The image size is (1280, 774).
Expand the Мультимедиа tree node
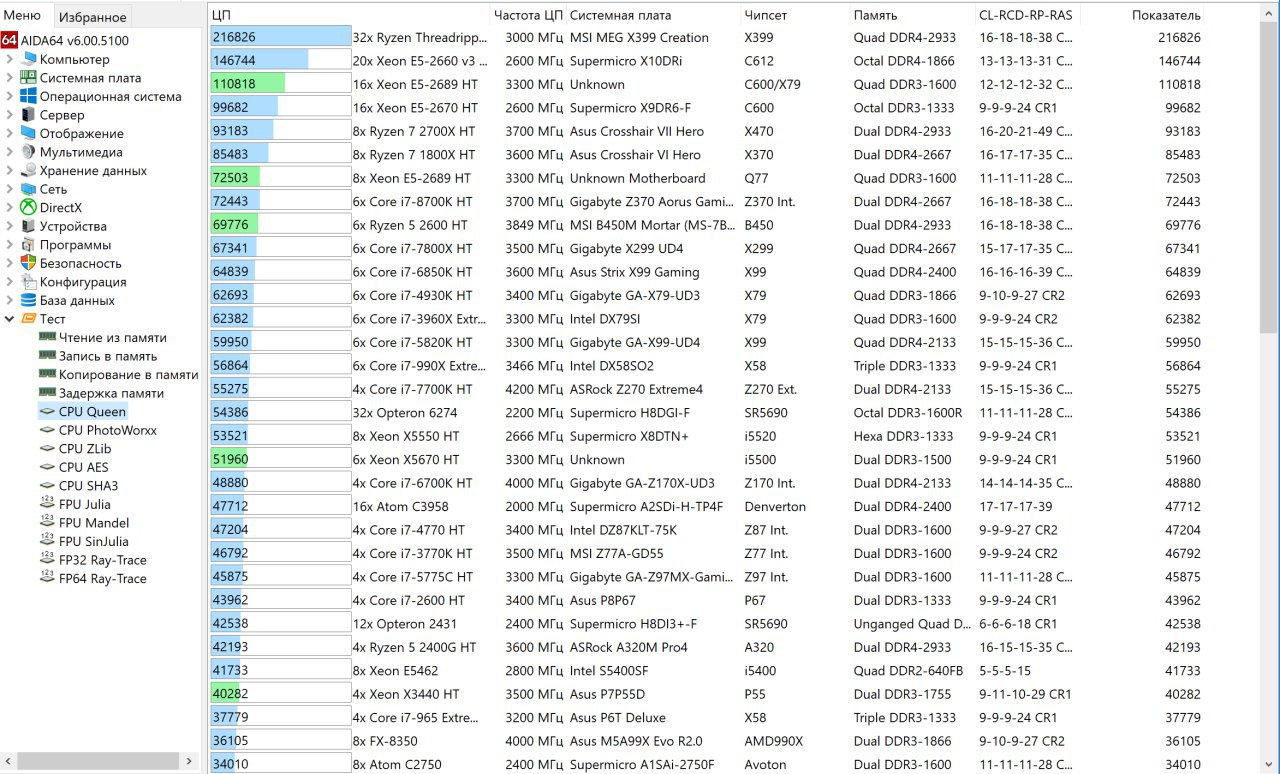10,152
